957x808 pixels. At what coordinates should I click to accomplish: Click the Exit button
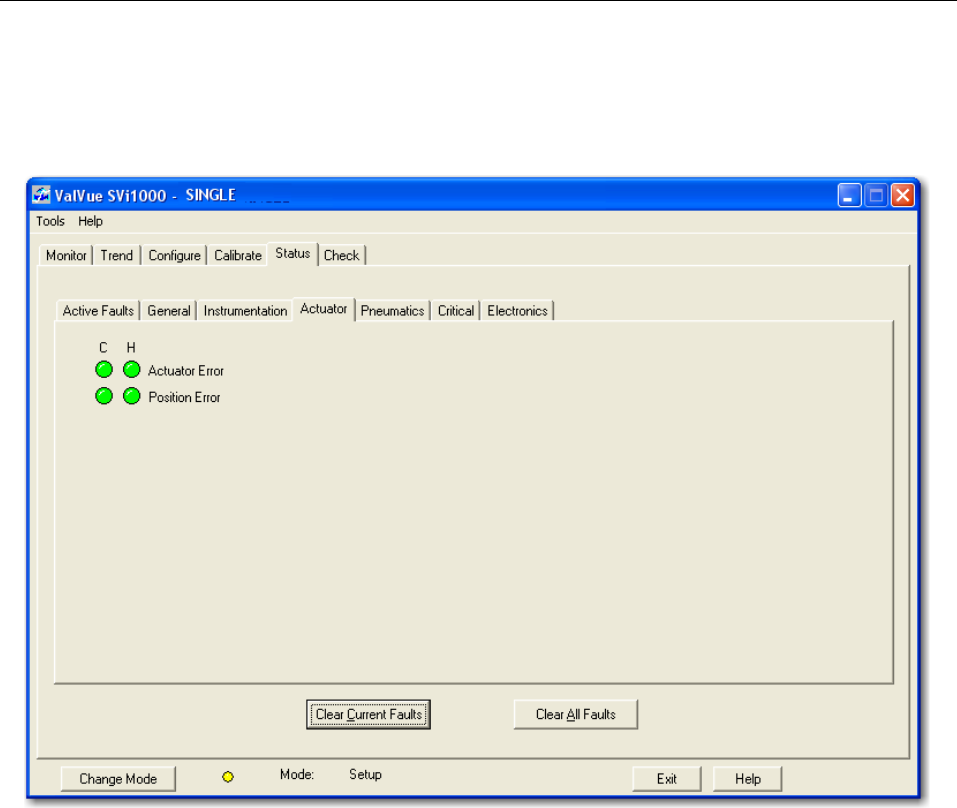pyautogui.click(x=667, y=779)
